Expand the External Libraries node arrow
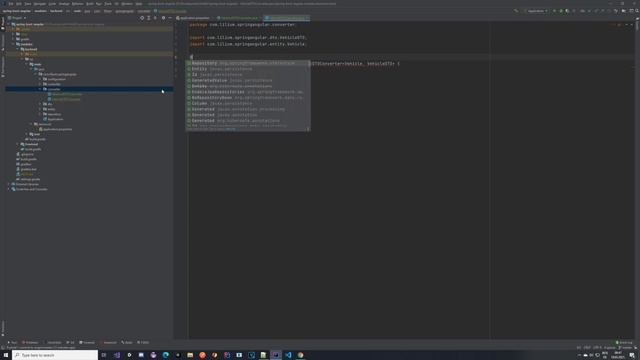 point(9,184)
